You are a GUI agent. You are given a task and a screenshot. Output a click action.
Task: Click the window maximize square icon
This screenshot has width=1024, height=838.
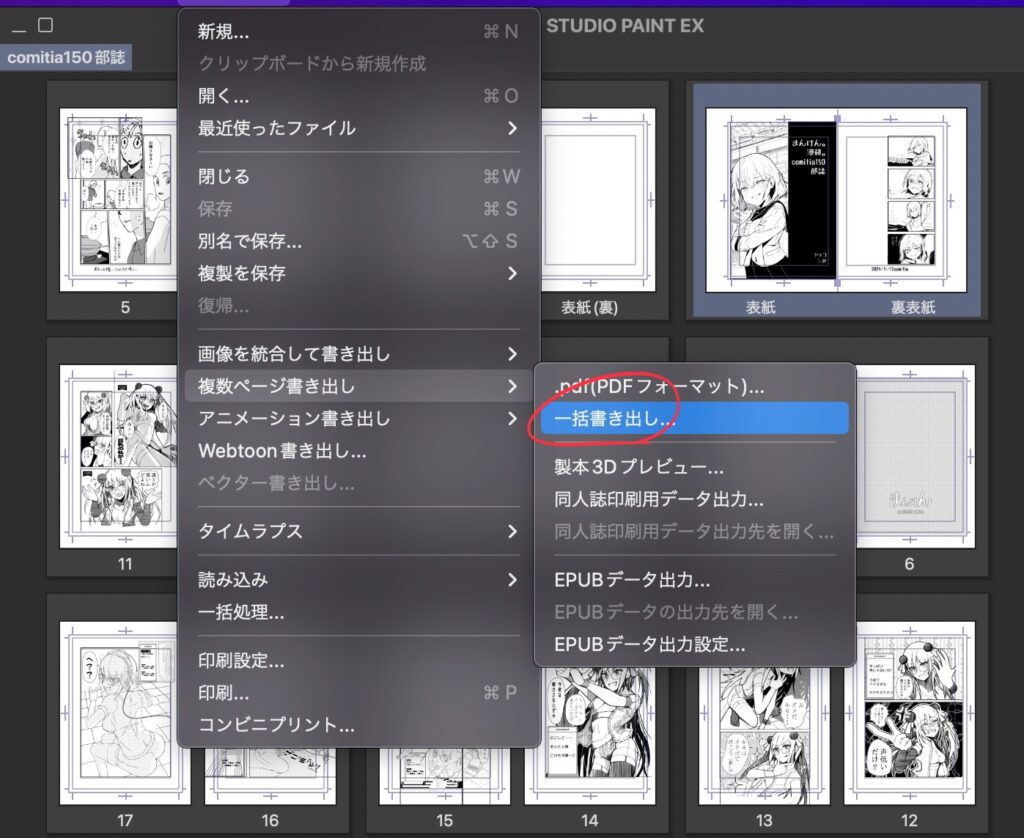[x=45, y=25]
